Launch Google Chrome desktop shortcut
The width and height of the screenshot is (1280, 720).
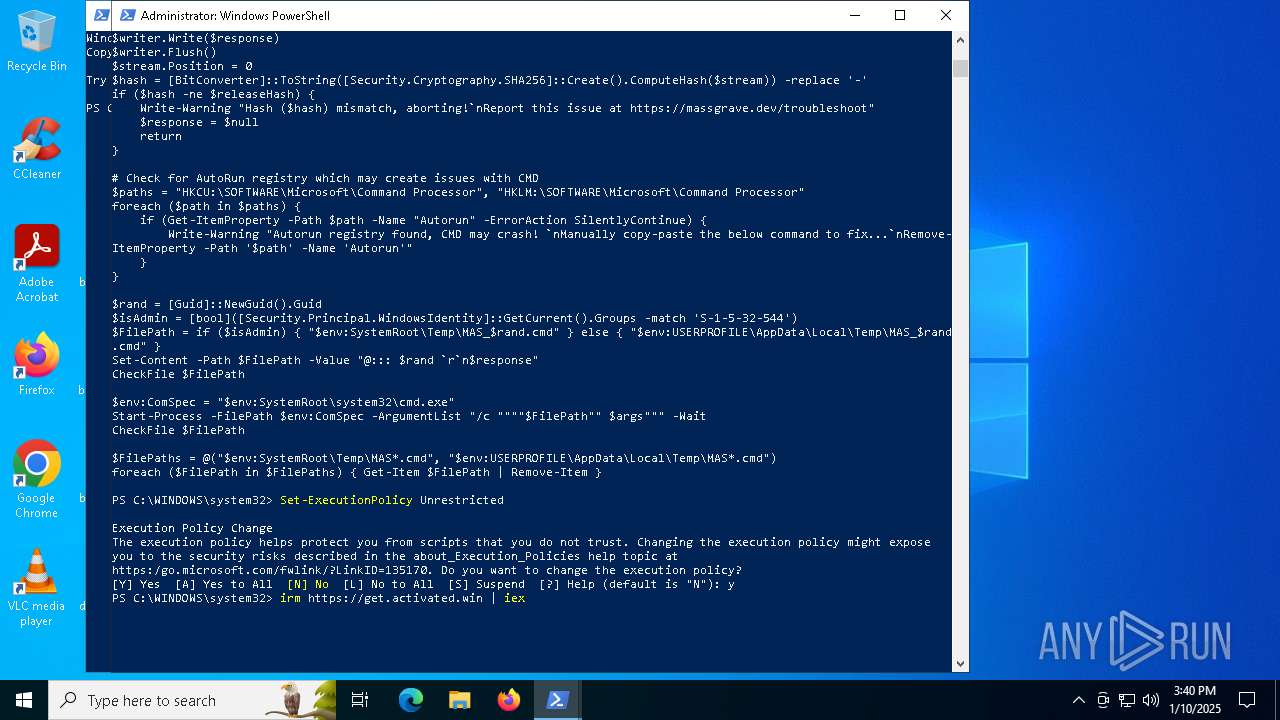click(x=36, y=479)
